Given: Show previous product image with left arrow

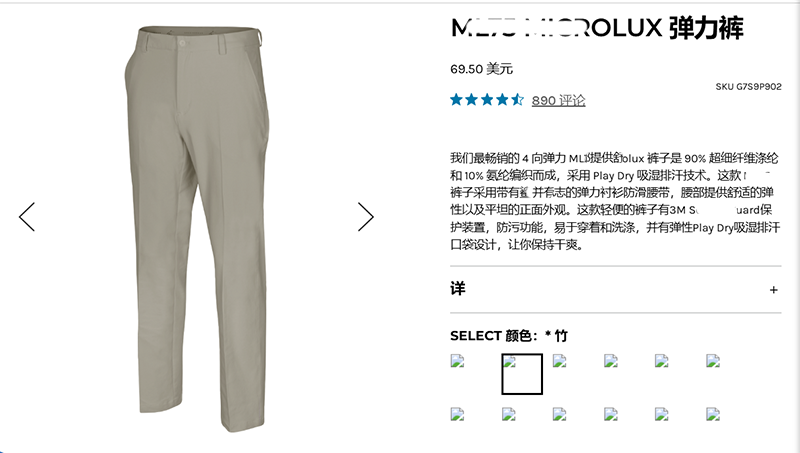Looking at the screenshot, I should [27, 217].
